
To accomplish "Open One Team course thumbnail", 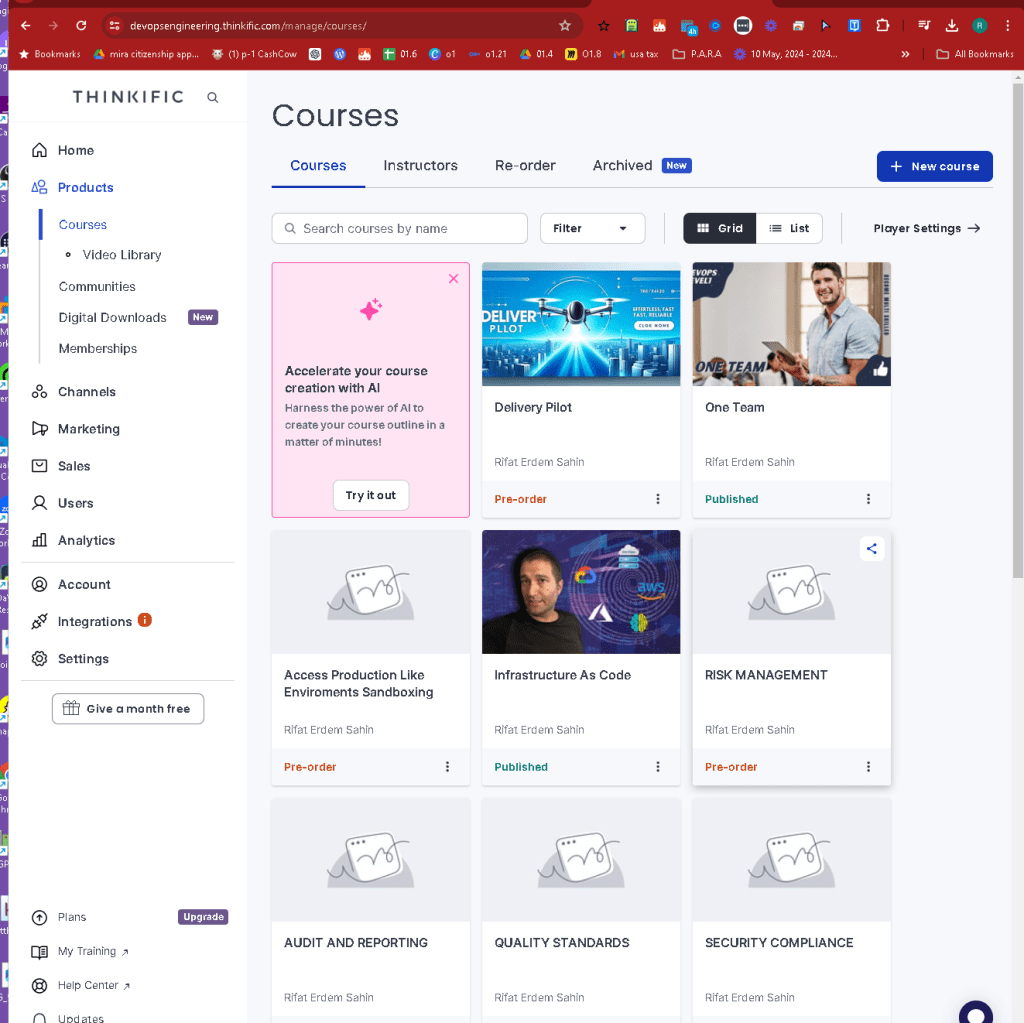I will click(792, 324).
